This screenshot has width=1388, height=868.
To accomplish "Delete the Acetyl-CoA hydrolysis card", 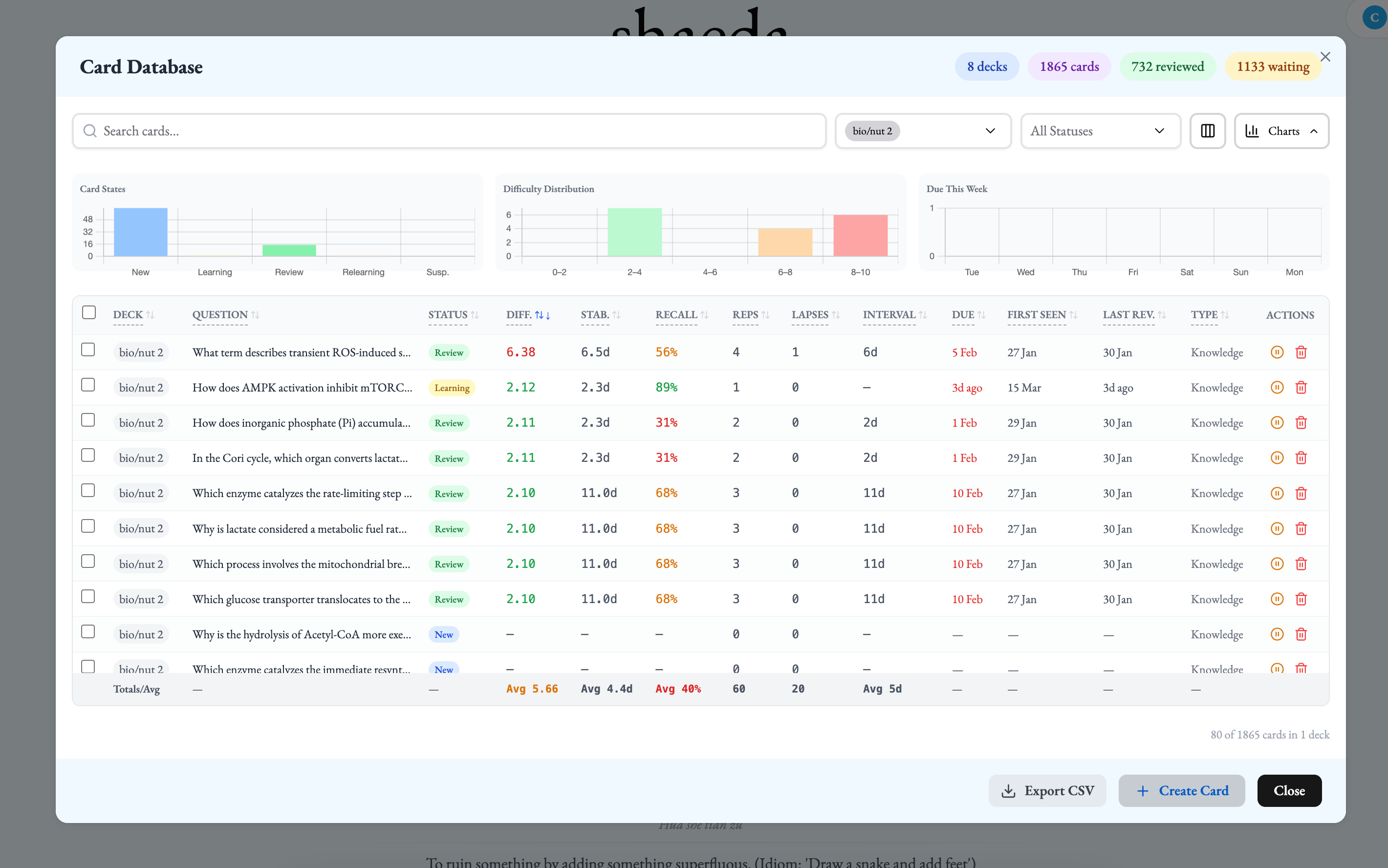I will click(1301, 634).
